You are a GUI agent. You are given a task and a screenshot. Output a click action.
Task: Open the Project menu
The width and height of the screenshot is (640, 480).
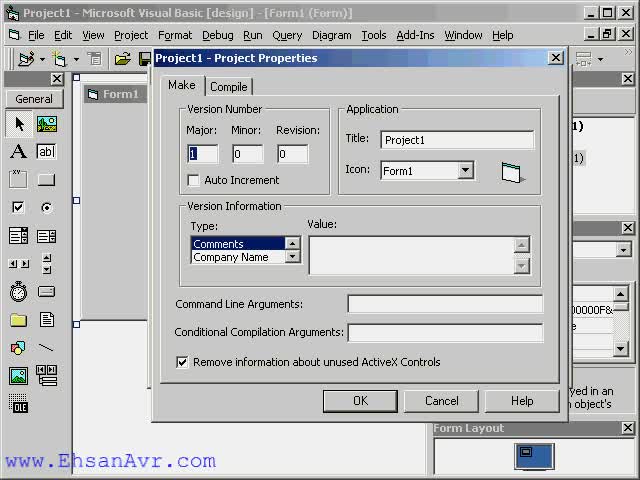click(131, 36)
